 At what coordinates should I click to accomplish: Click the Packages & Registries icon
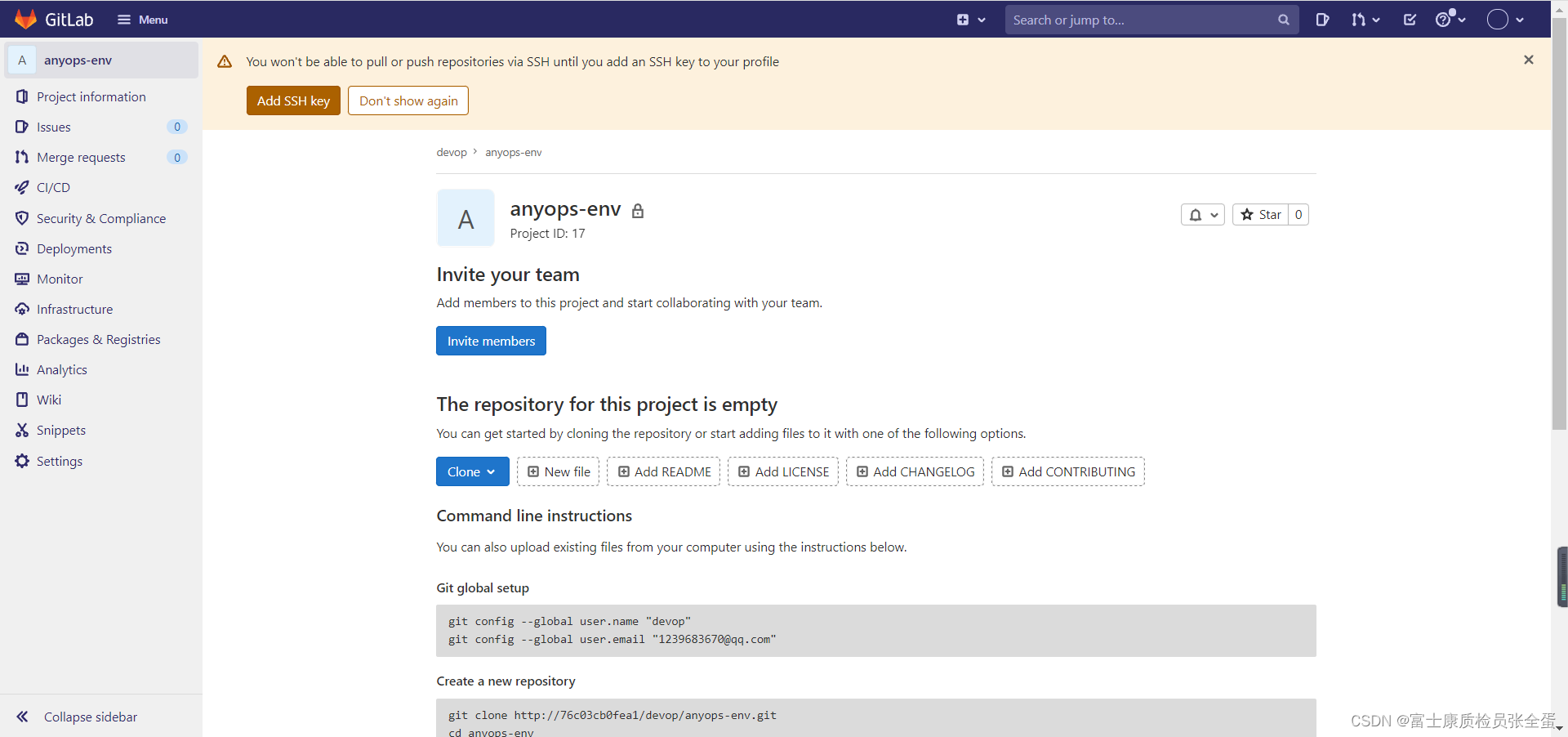pyautogui.click(x=22, y=339)
